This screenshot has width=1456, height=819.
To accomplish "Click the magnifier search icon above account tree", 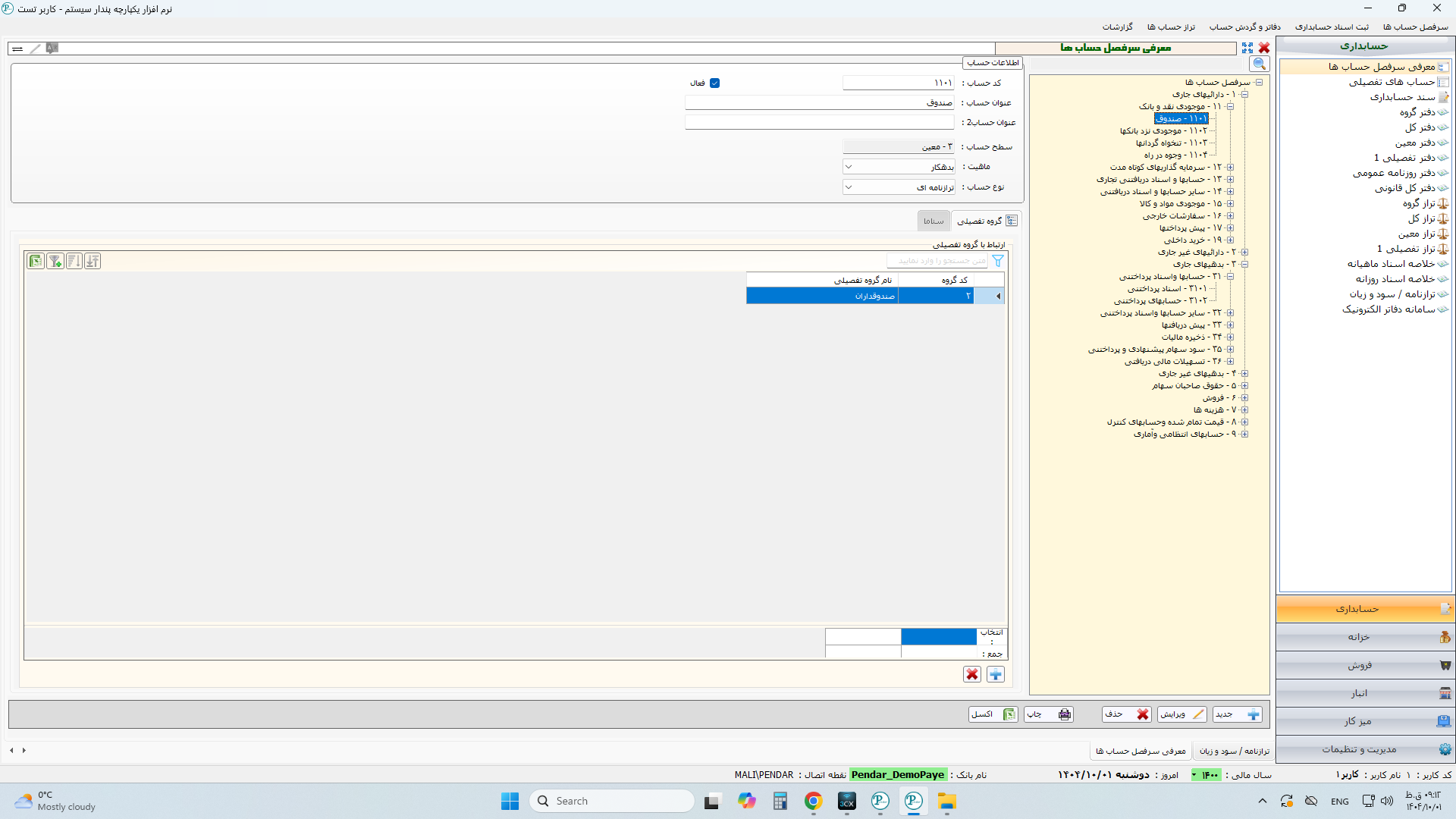I will click(1260, 64).
